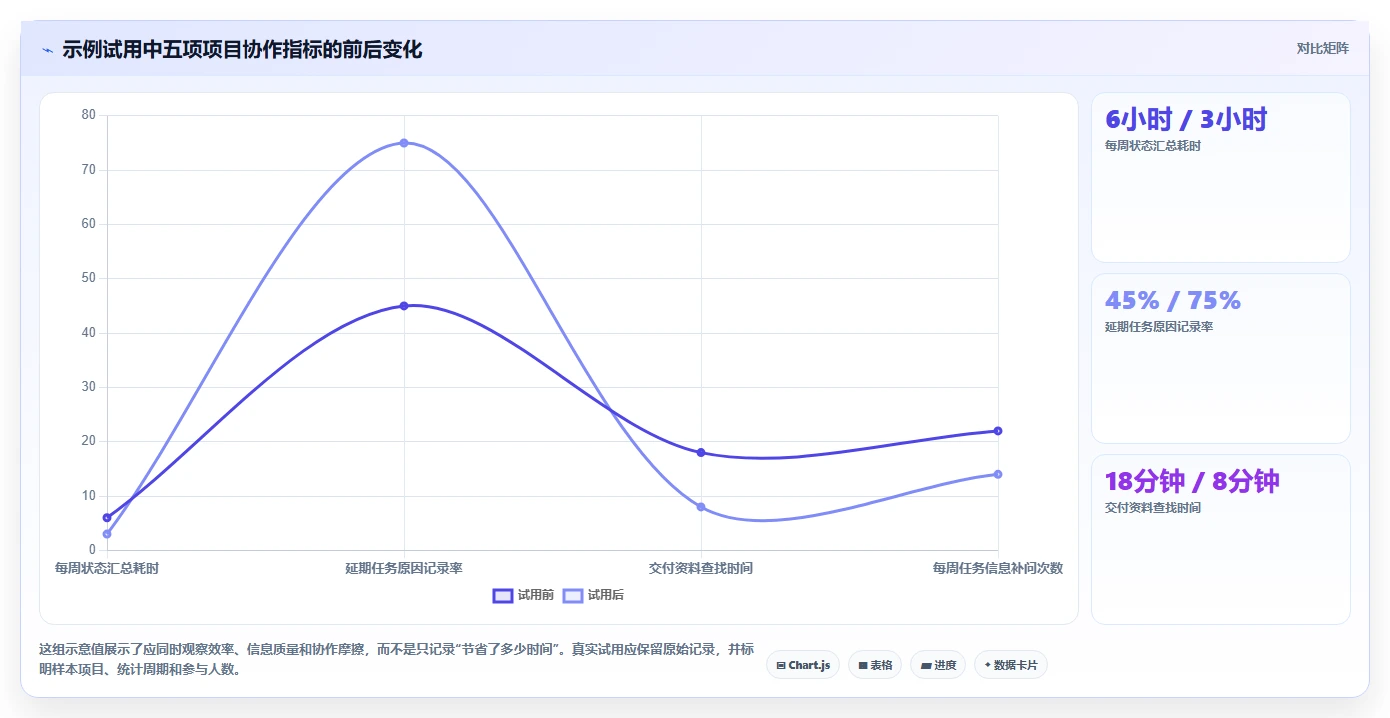Viewport: 1390px width, 718px height.
Task: Open the 18分钟 / 8分钟 data card
Action: (1221, 540)
